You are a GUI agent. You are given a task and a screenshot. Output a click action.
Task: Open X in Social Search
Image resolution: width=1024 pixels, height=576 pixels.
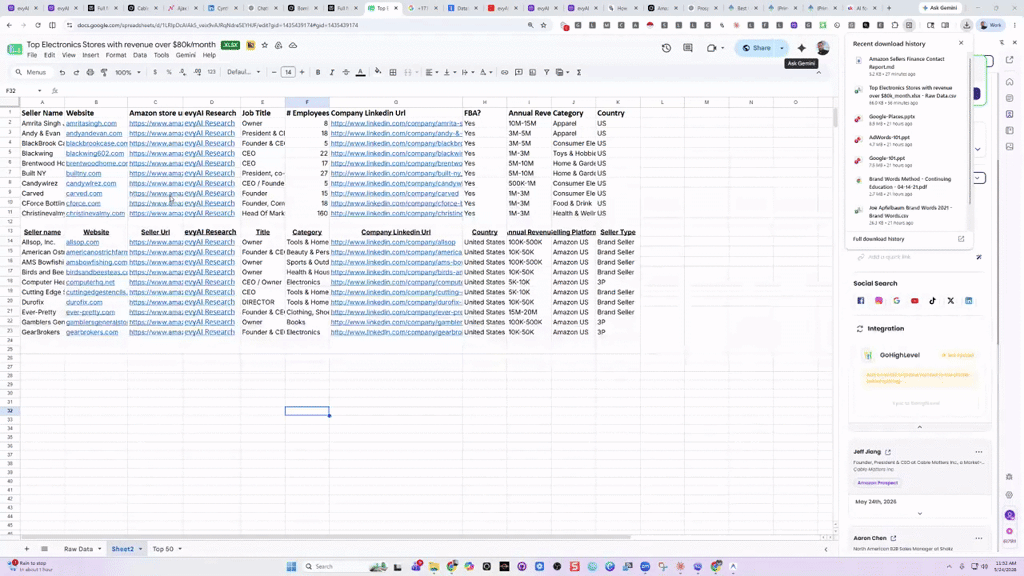(x=951, y=301)
